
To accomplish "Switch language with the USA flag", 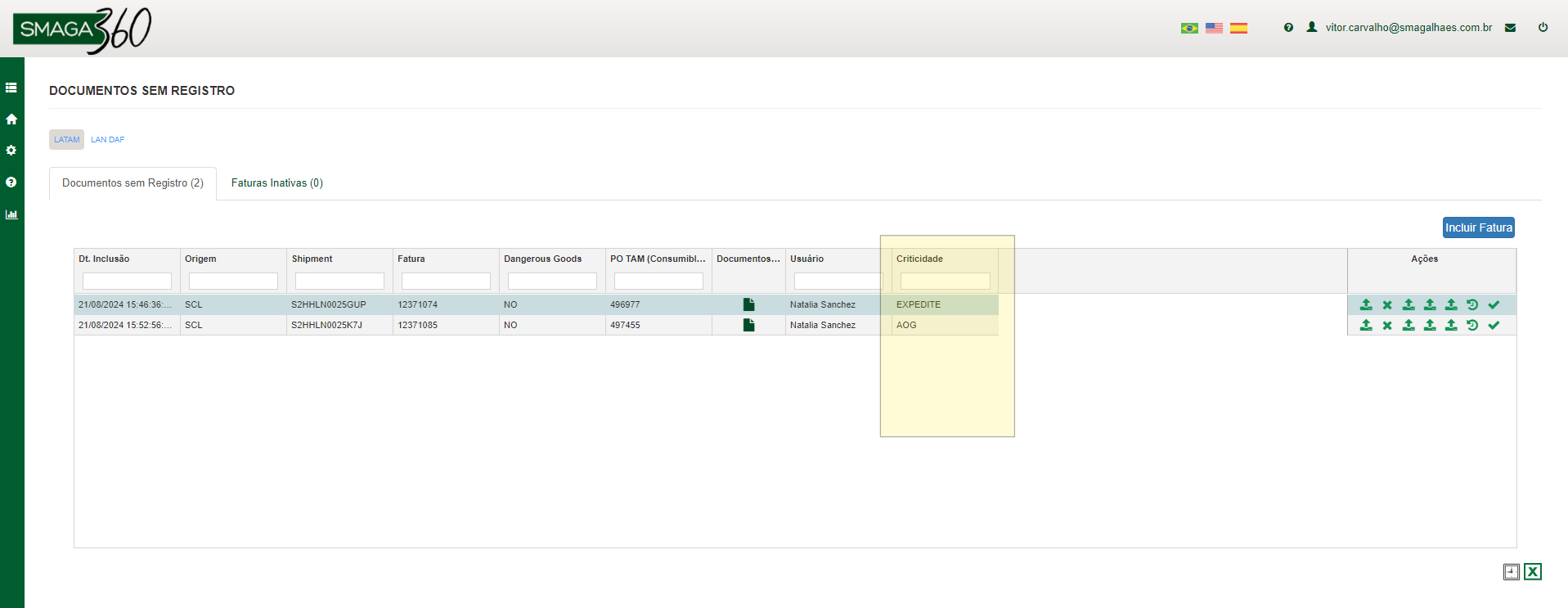I will [1214, 28].
